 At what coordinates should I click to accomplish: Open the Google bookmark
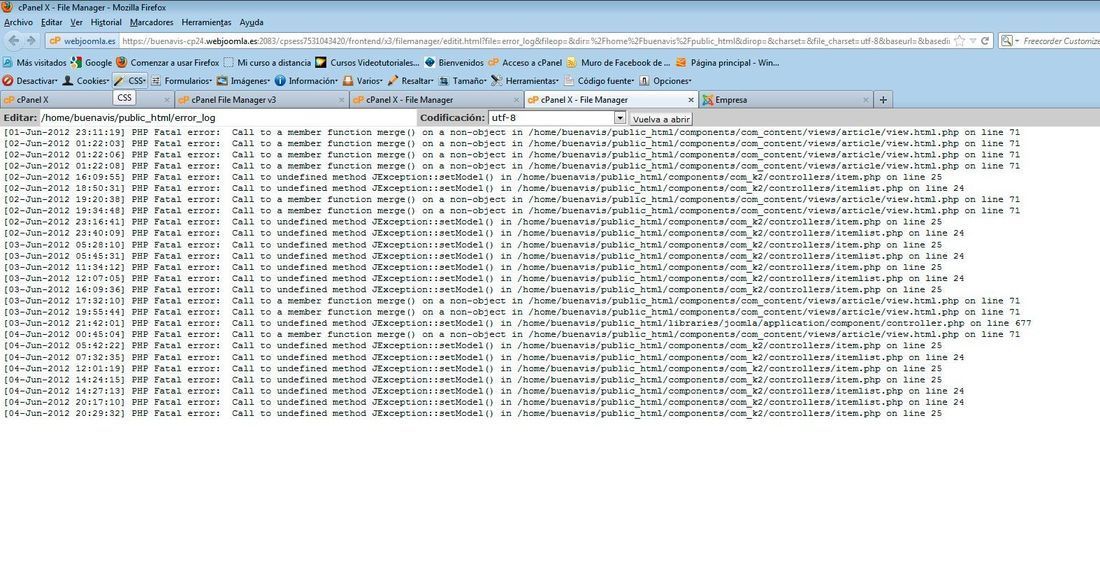coord(92,62)
